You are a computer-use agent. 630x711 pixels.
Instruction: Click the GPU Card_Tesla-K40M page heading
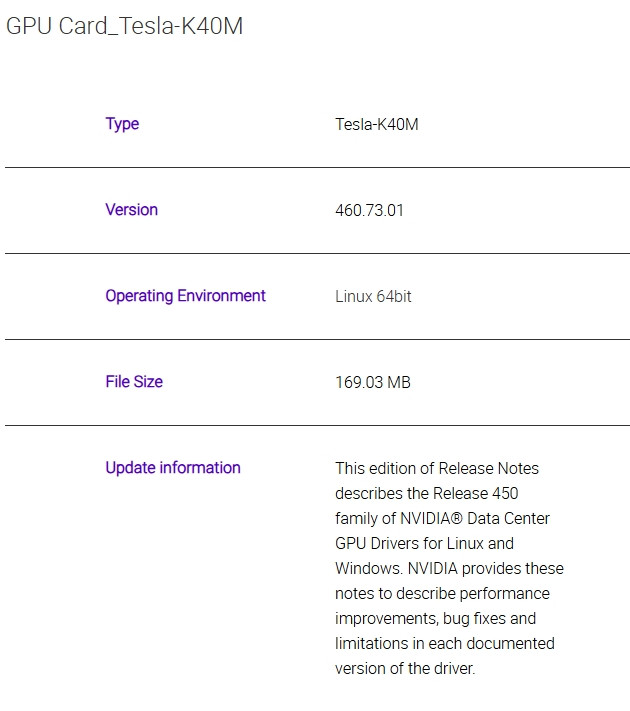pos(124,26)
